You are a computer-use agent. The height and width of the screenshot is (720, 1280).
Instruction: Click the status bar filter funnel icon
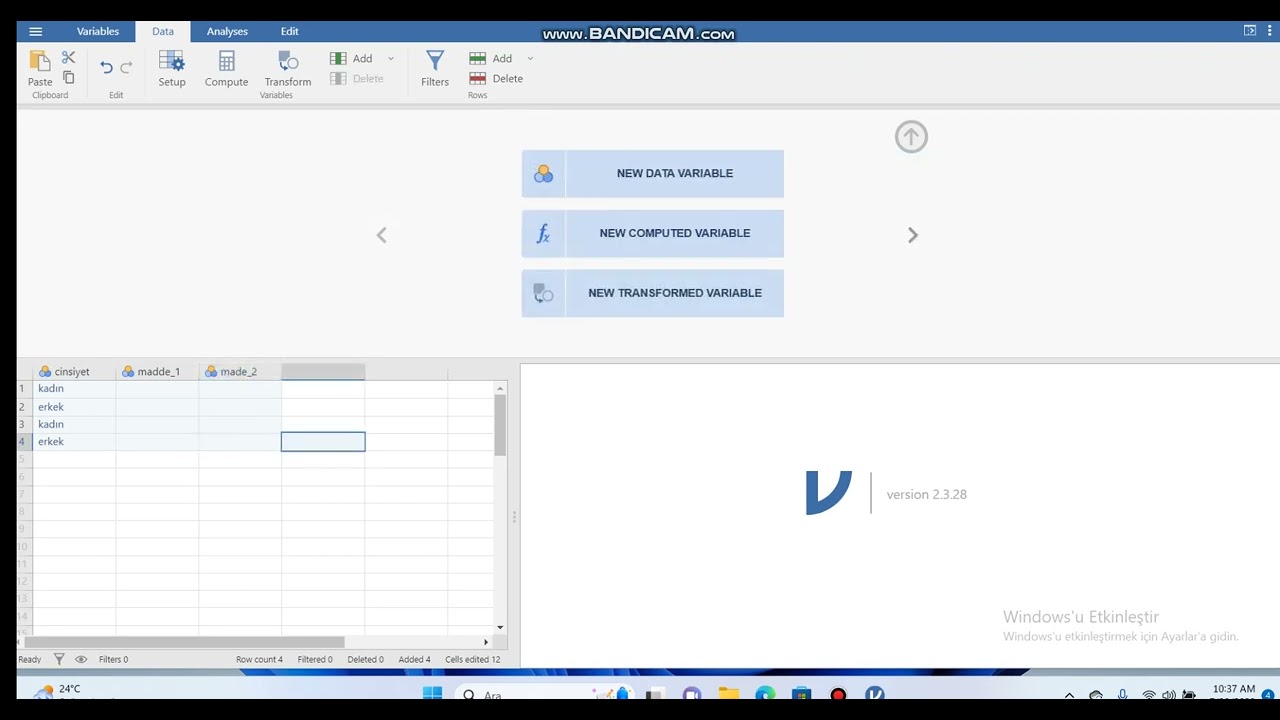click(x=59, y=659)
